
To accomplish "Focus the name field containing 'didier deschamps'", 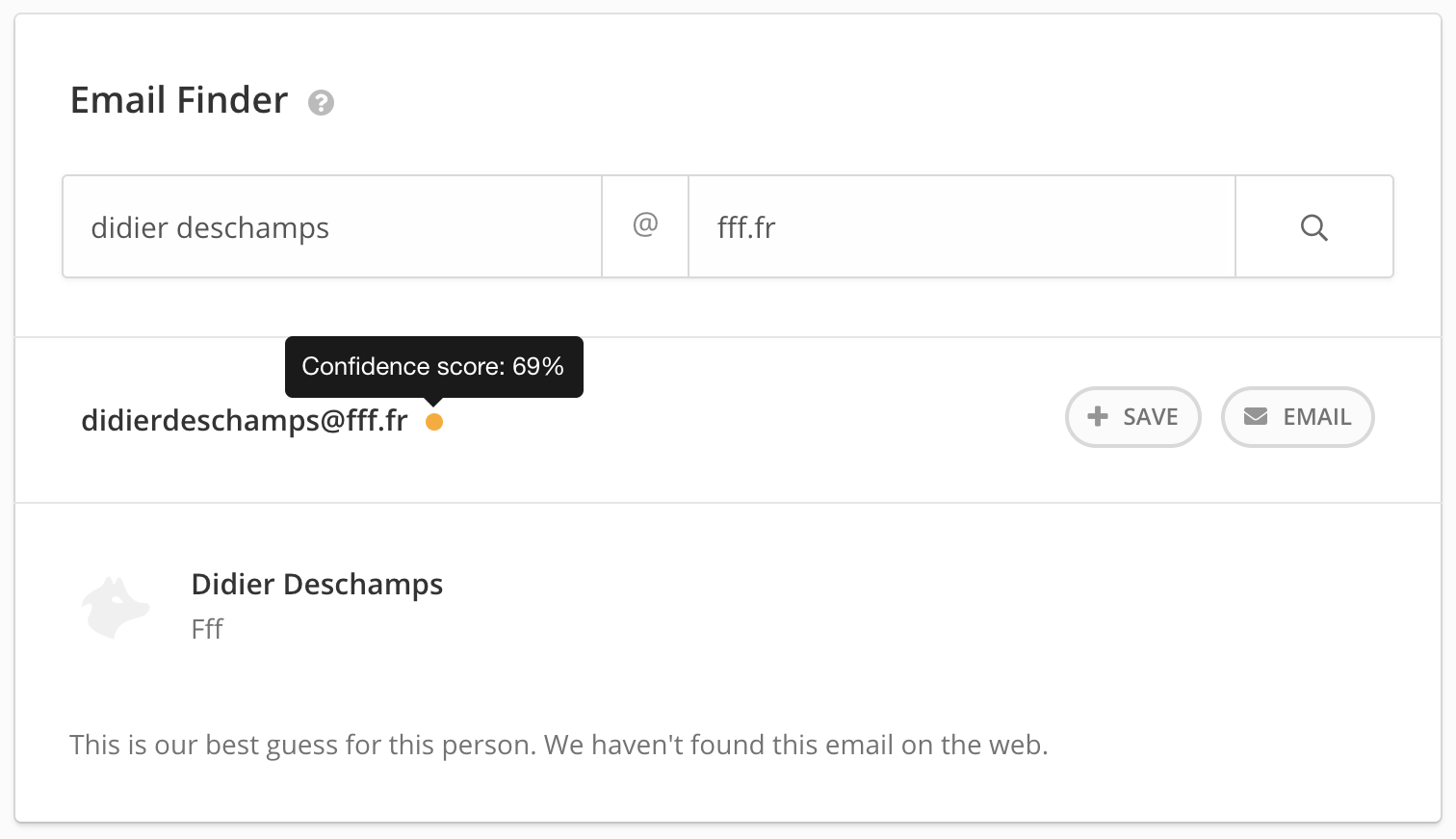I will [332, 227].
